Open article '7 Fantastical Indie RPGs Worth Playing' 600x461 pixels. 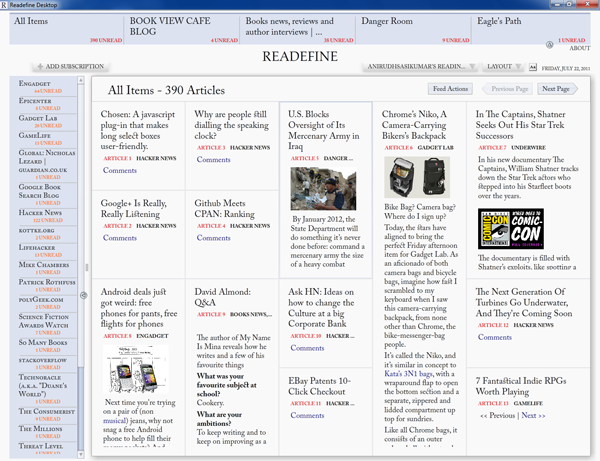pos(521,386)
